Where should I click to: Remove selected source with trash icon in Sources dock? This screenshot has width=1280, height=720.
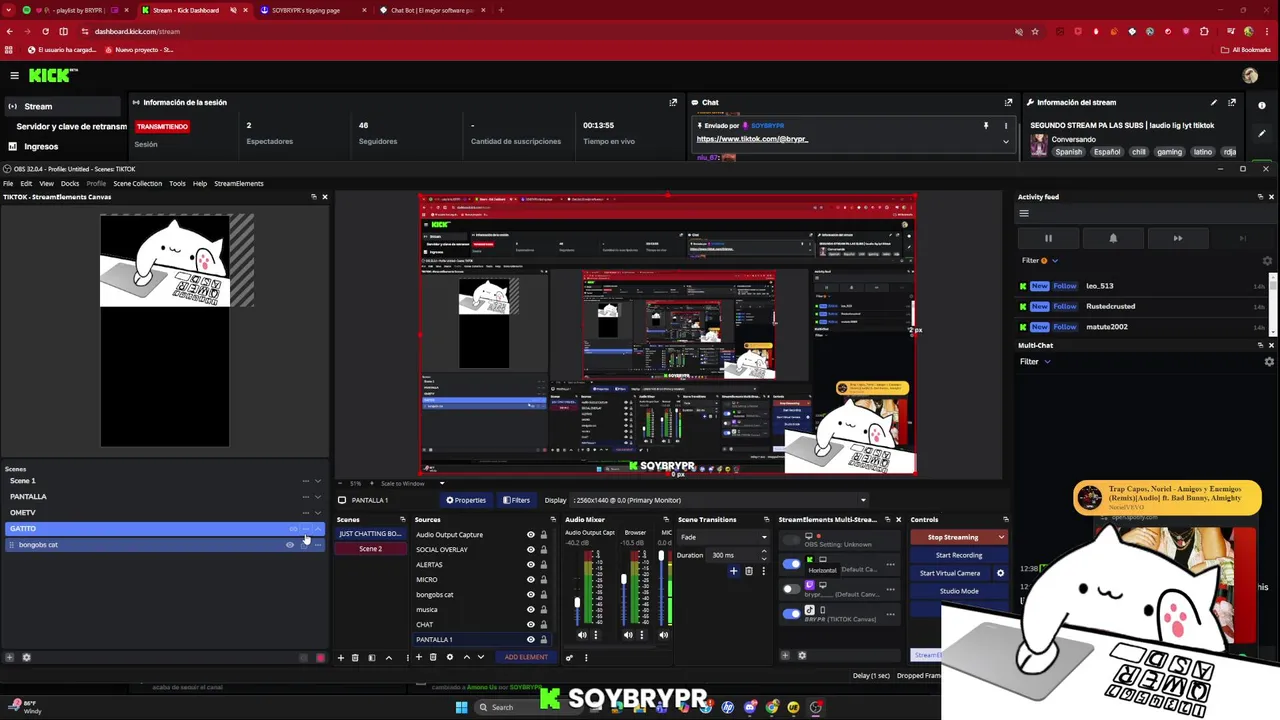pos(433,657)
